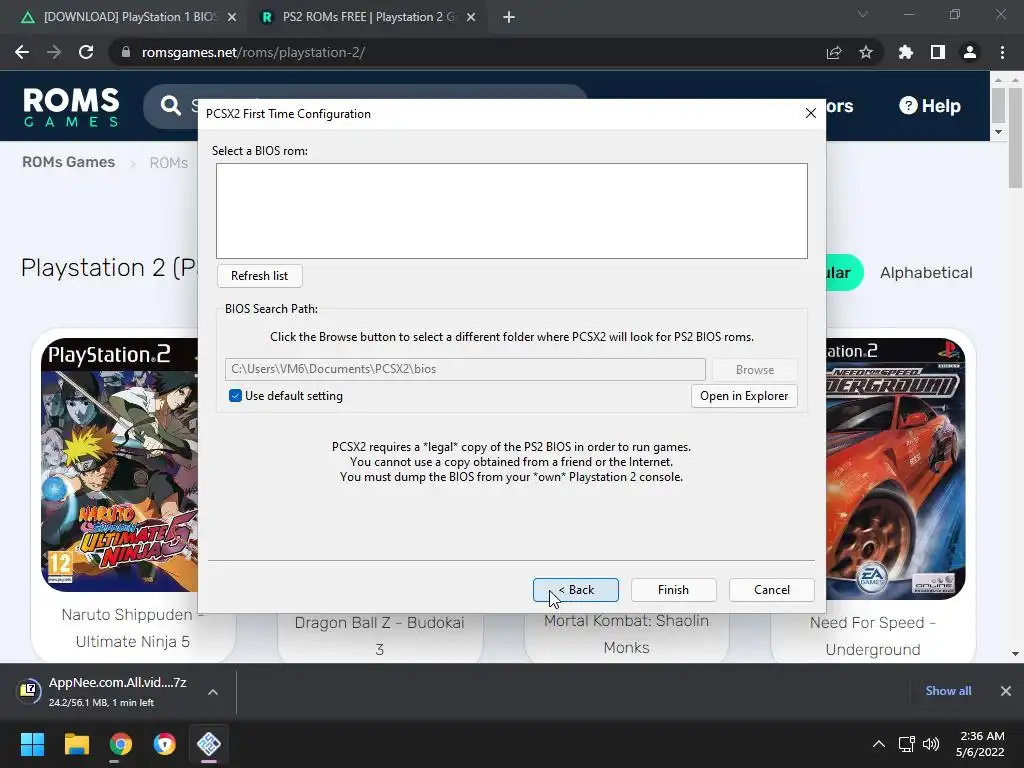Click the Browse button for BIOS folder
The image size is (1024, 768).
(754, 370)
